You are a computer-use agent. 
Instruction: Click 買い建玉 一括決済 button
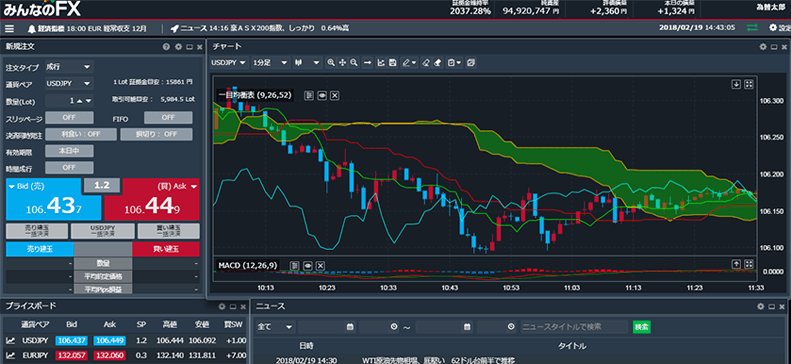point(168,231)
